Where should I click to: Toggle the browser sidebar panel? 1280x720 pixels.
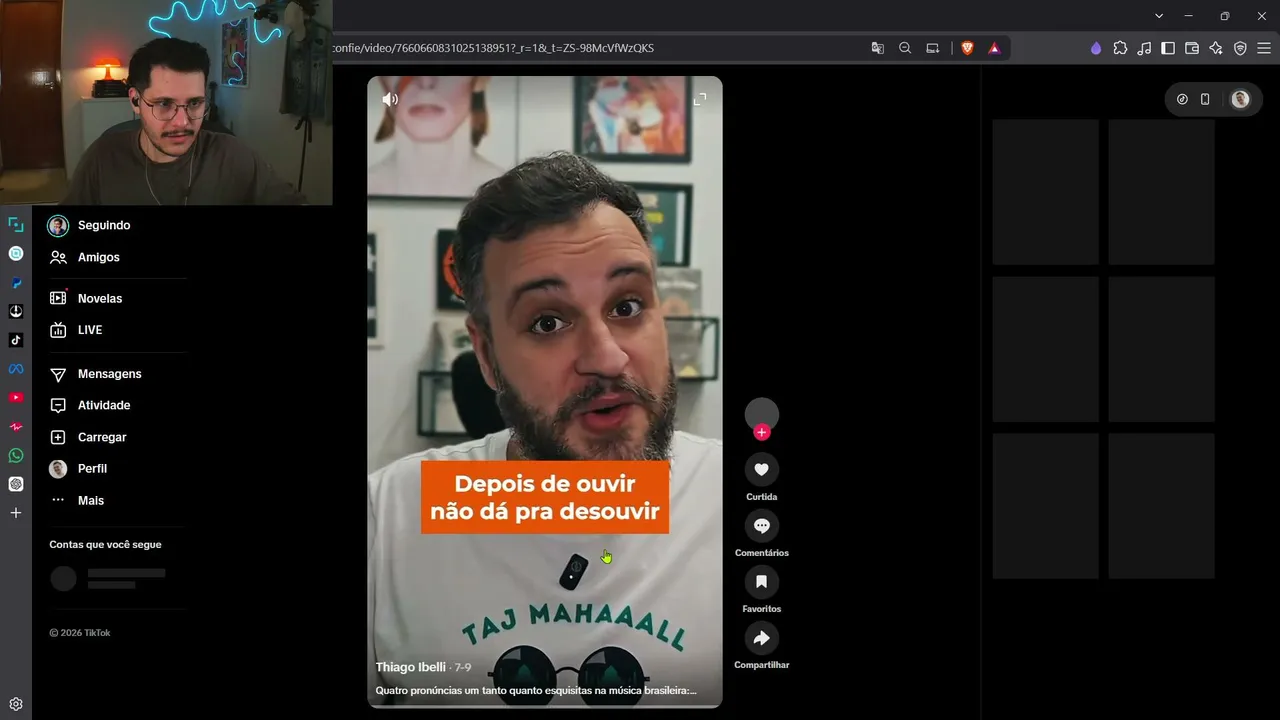(1168, 48)
